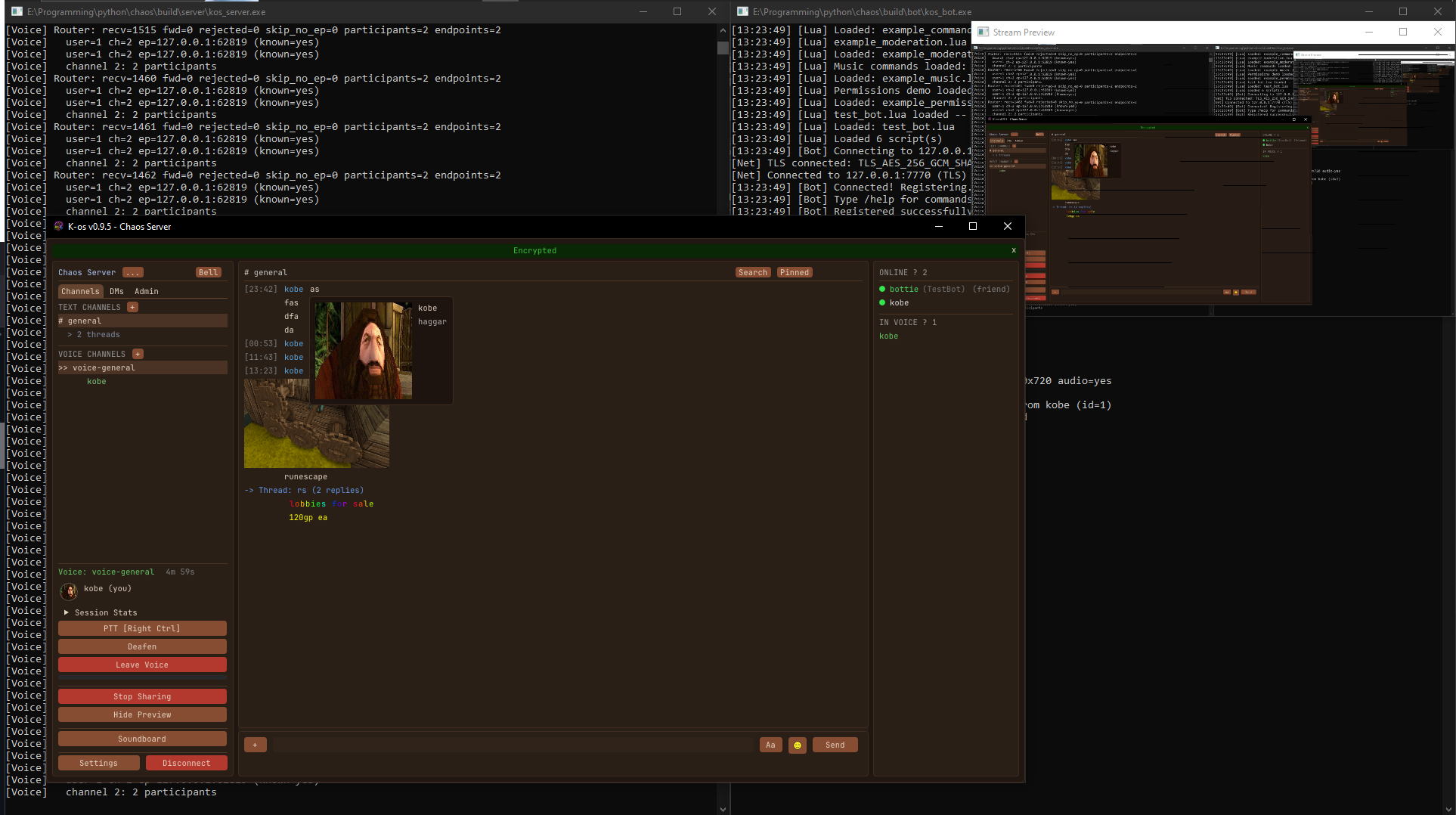Send the message

835,745
